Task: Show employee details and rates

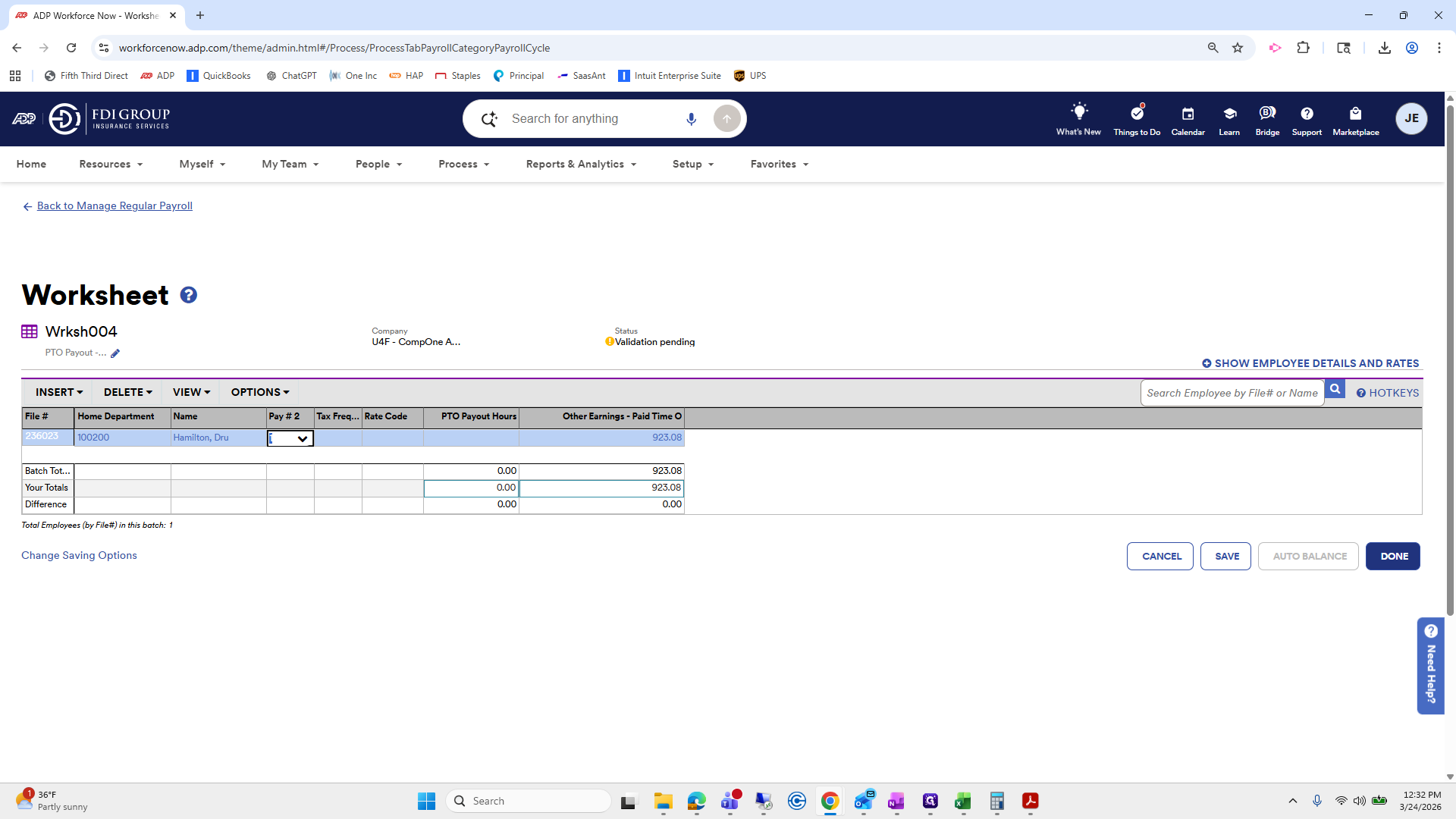Action: pos(1310,363)
